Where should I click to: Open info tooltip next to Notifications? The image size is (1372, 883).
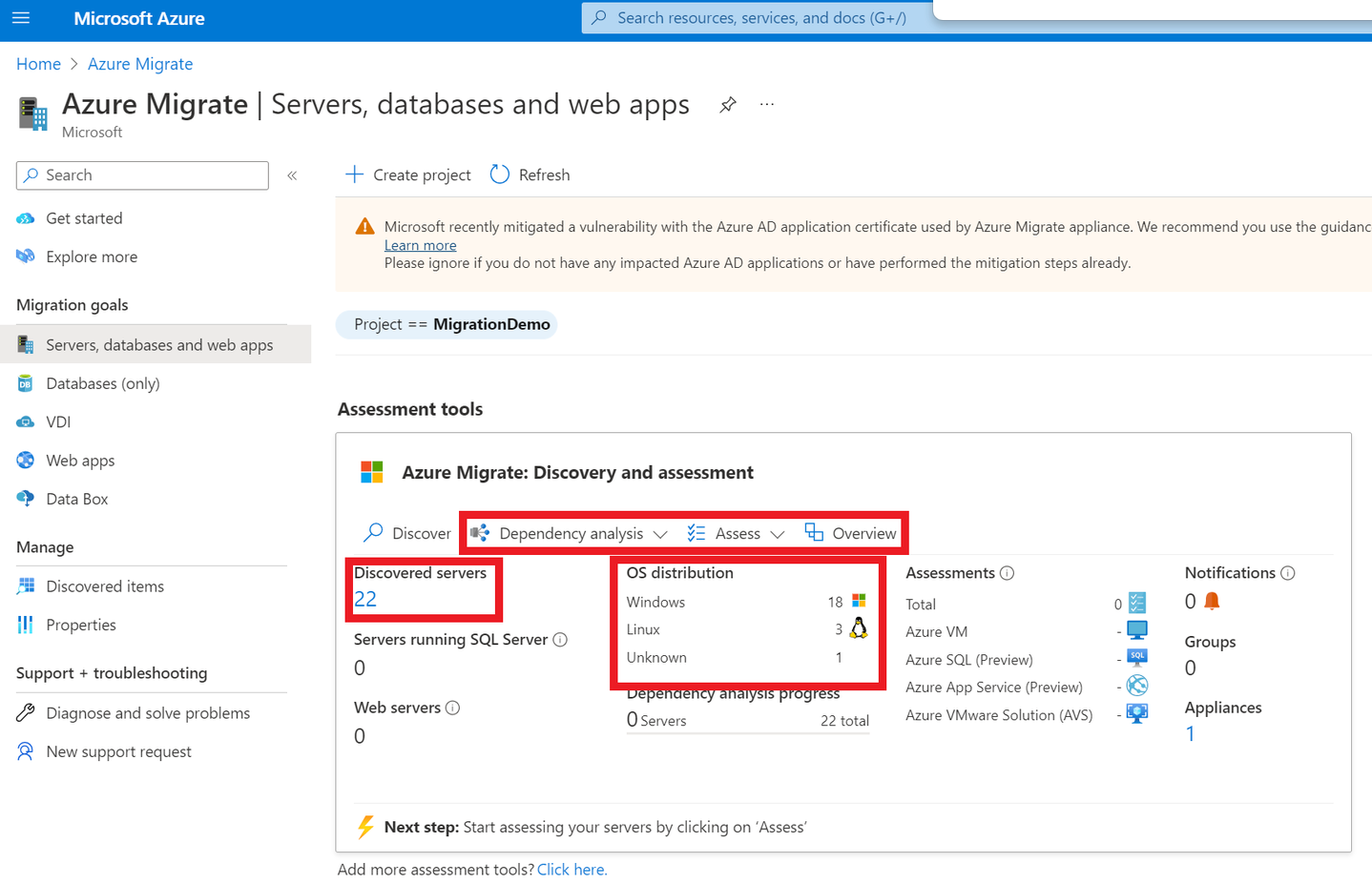1288,573
